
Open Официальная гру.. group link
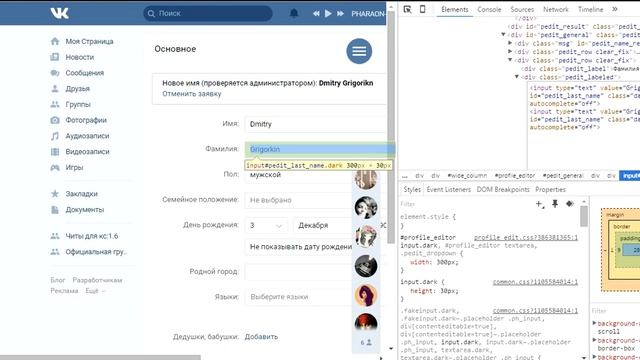(96, 252)
